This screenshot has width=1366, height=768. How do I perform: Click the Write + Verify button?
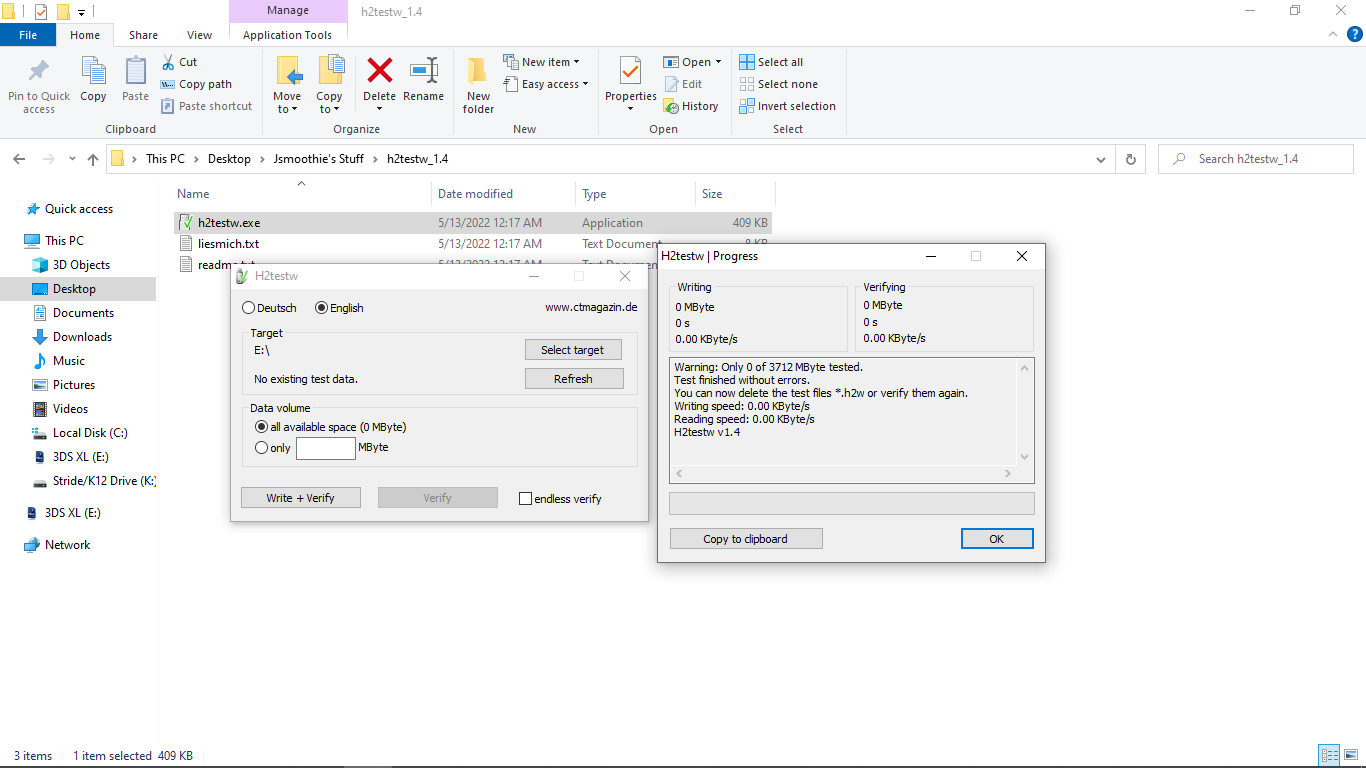pos(301,498)
